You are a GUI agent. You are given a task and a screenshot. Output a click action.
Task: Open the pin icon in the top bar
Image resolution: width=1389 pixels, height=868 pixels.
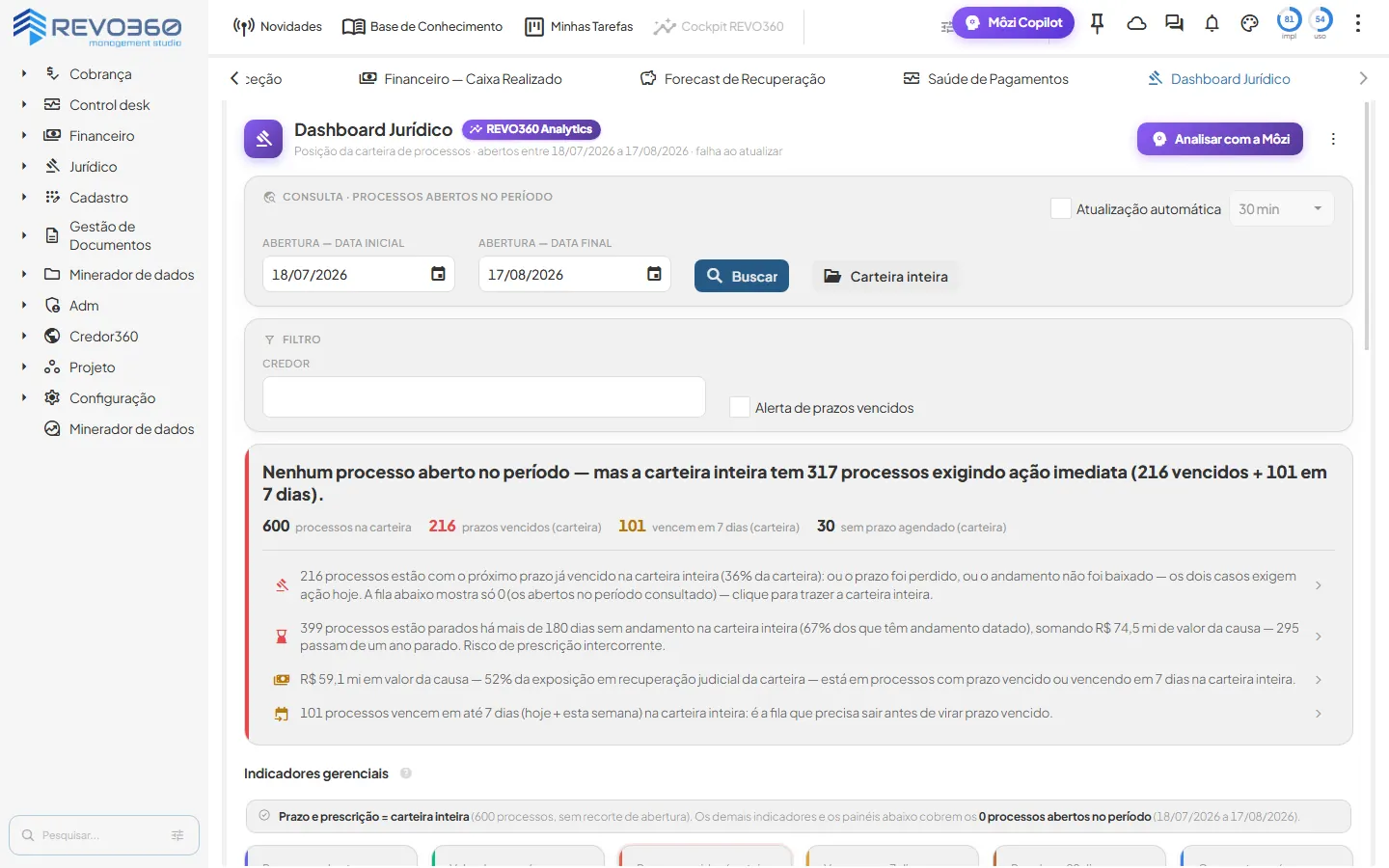1097,24
